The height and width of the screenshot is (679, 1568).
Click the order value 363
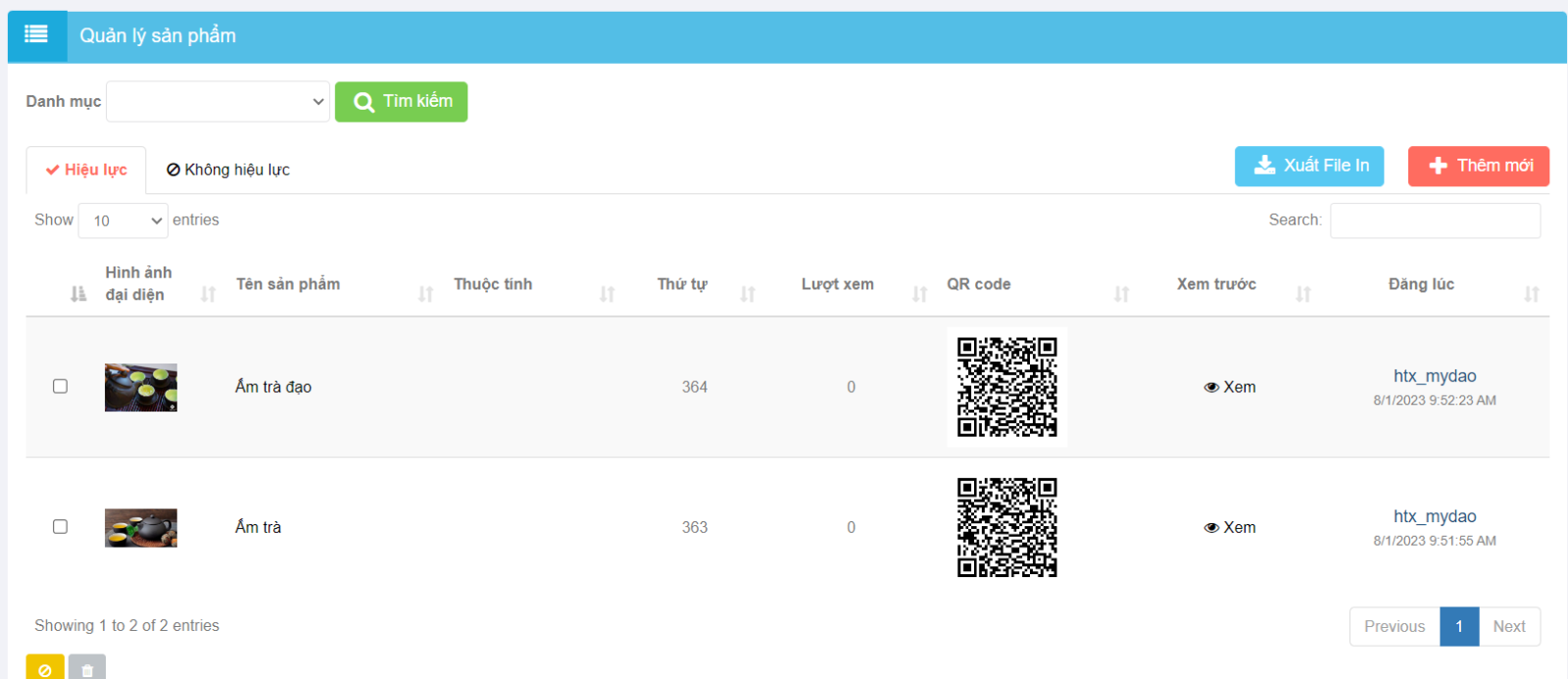click(695, 527)
